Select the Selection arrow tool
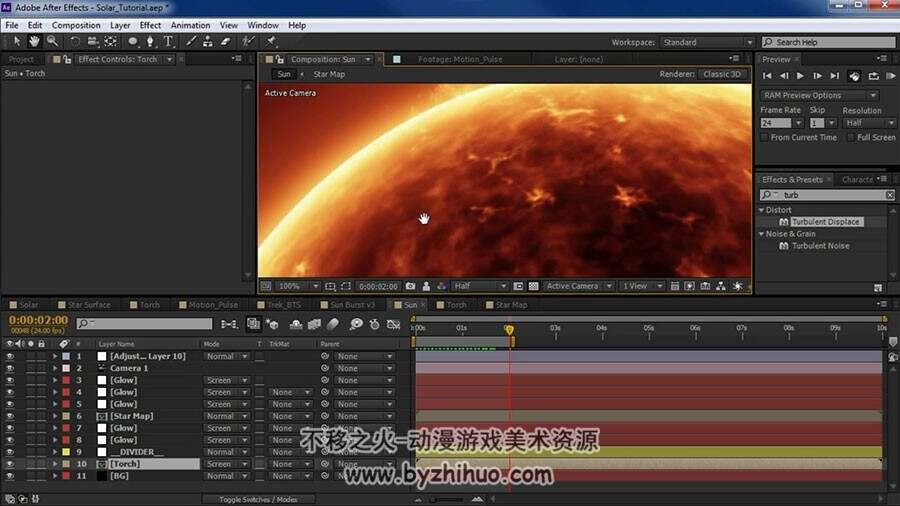 click(x=17, y=41)
